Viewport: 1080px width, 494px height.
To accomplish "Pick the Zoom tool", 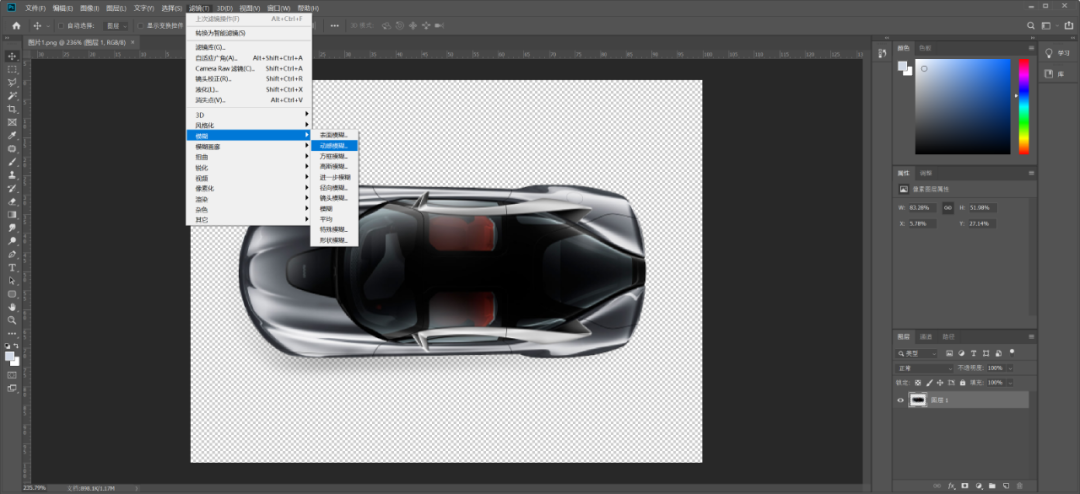I will point(12,320).
